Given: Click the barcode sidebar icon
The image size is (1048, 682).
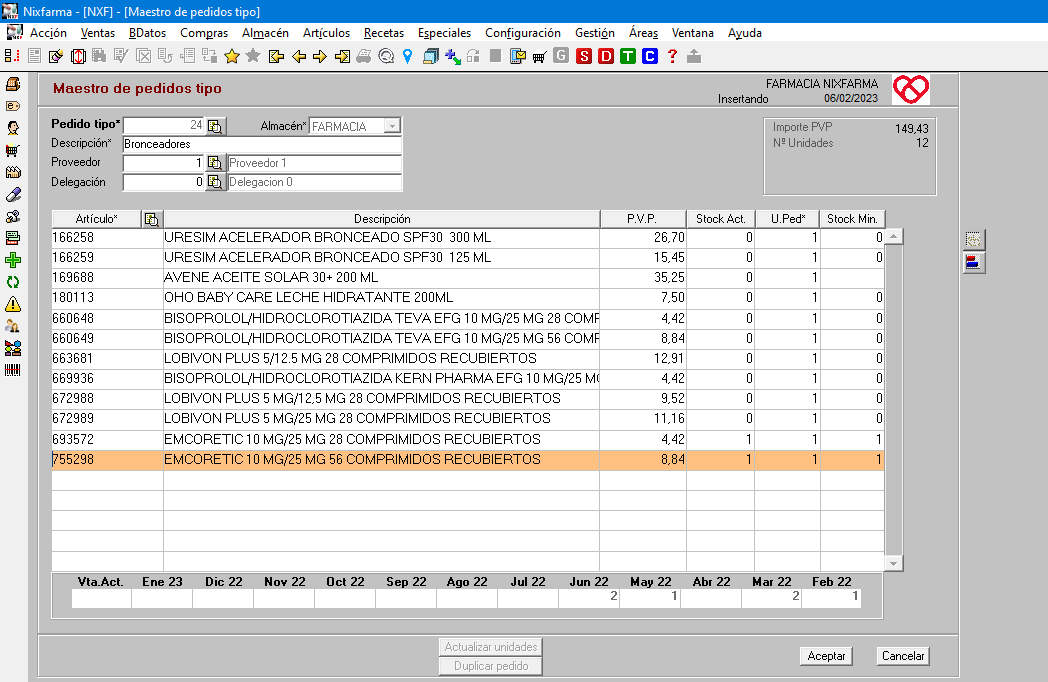Looking at the screenshot, I should click(x=13, y=370).
